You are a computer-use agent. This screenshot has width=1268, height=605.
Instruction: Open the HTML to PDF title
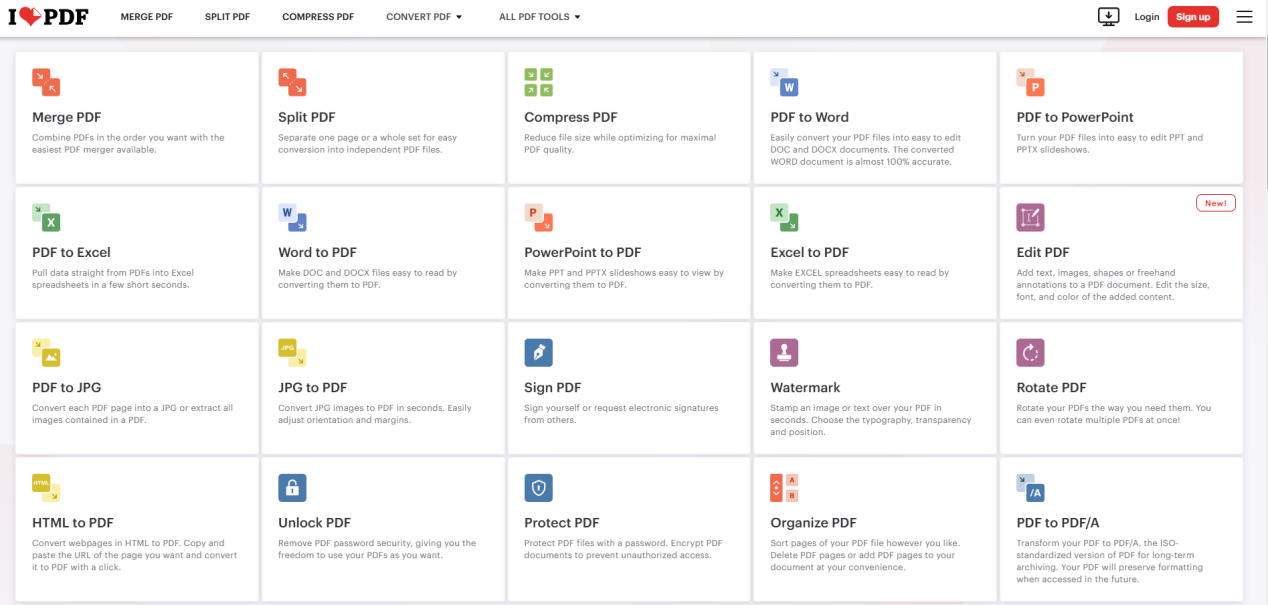73,522
